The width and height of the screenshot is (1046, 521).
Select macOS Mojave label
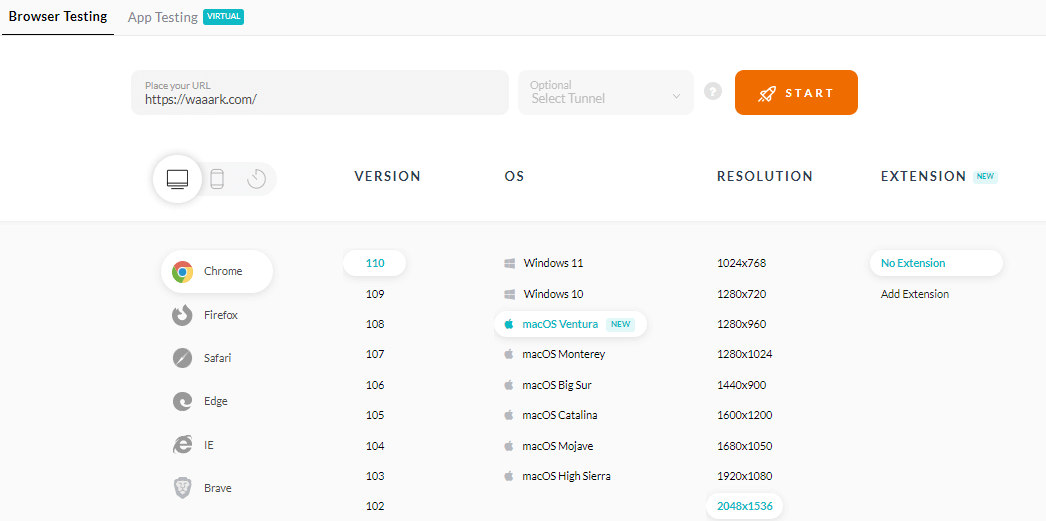(558, 446)
